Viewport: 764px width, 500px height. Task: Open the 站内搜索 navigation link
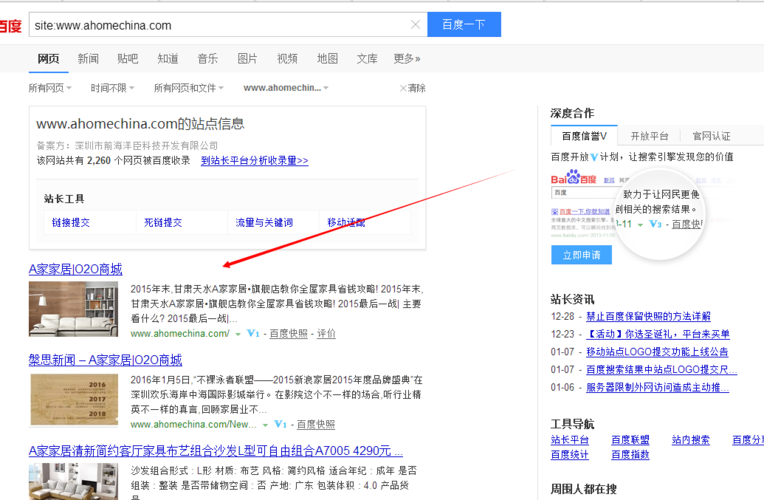(690, 440)
